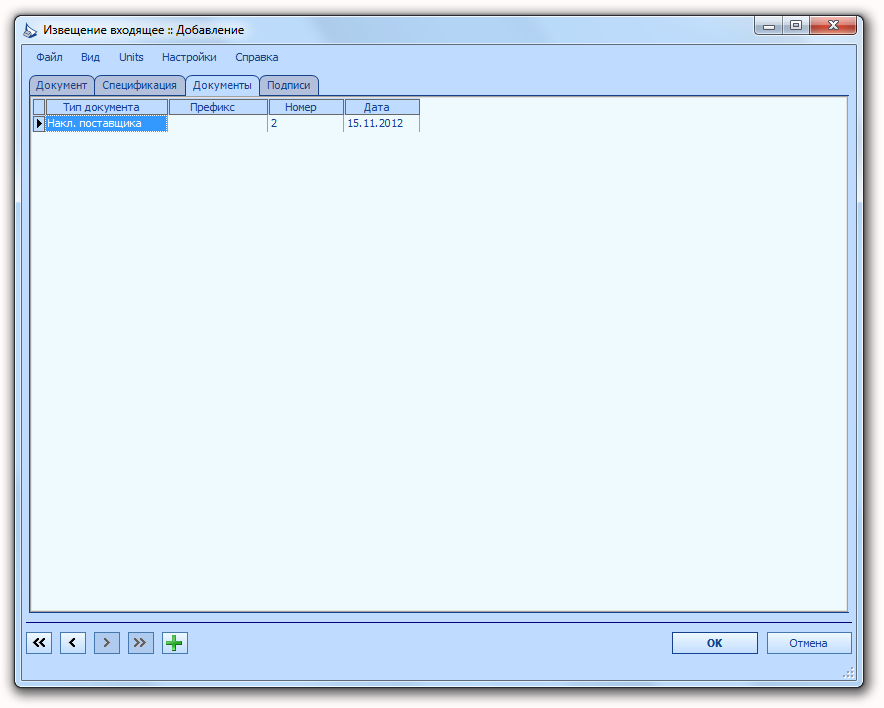
Task: Select the Накл. поставщика cell
Action: pos(107,123)
